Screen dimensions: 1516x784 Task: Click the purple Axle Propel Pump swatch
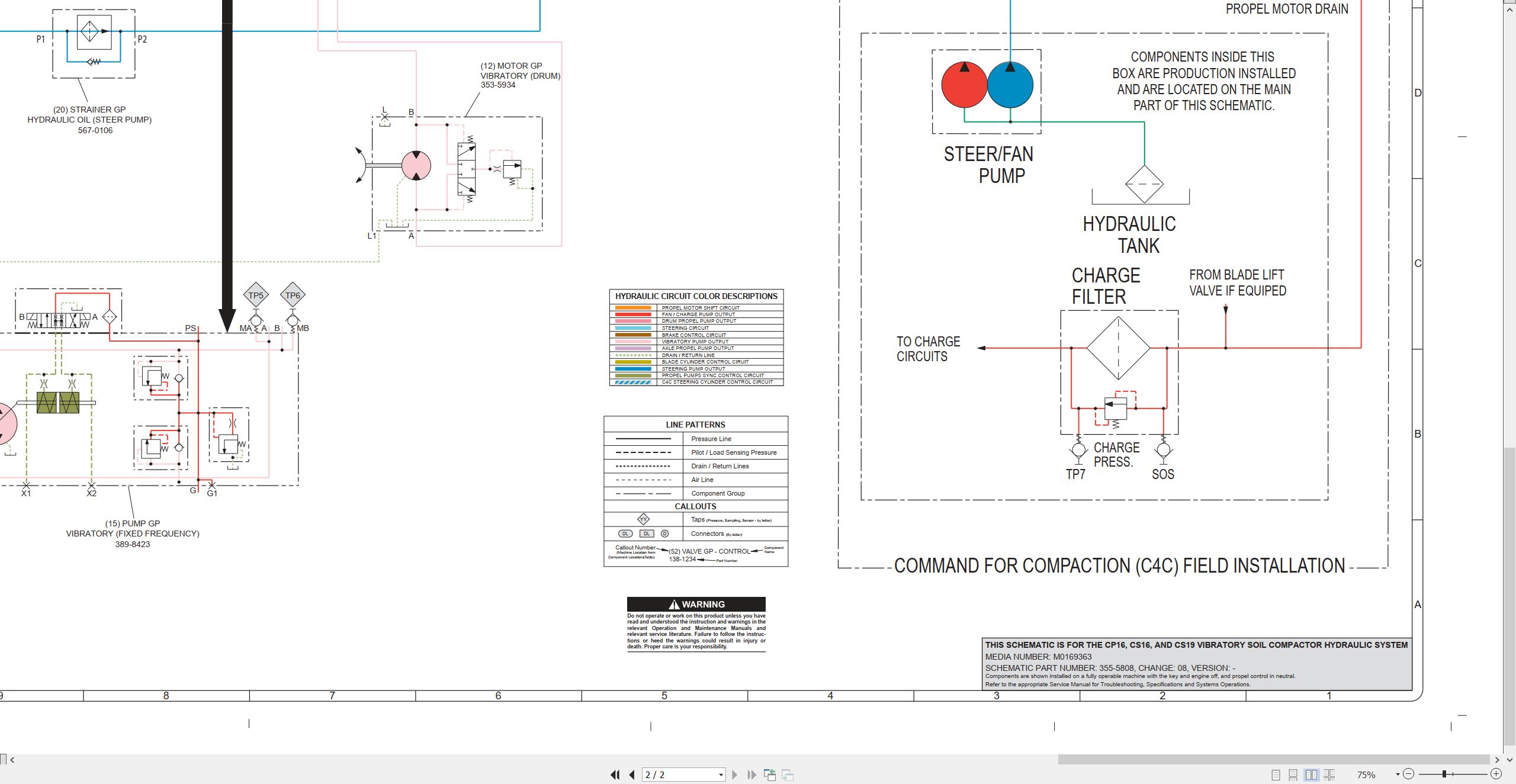point(633,348)
